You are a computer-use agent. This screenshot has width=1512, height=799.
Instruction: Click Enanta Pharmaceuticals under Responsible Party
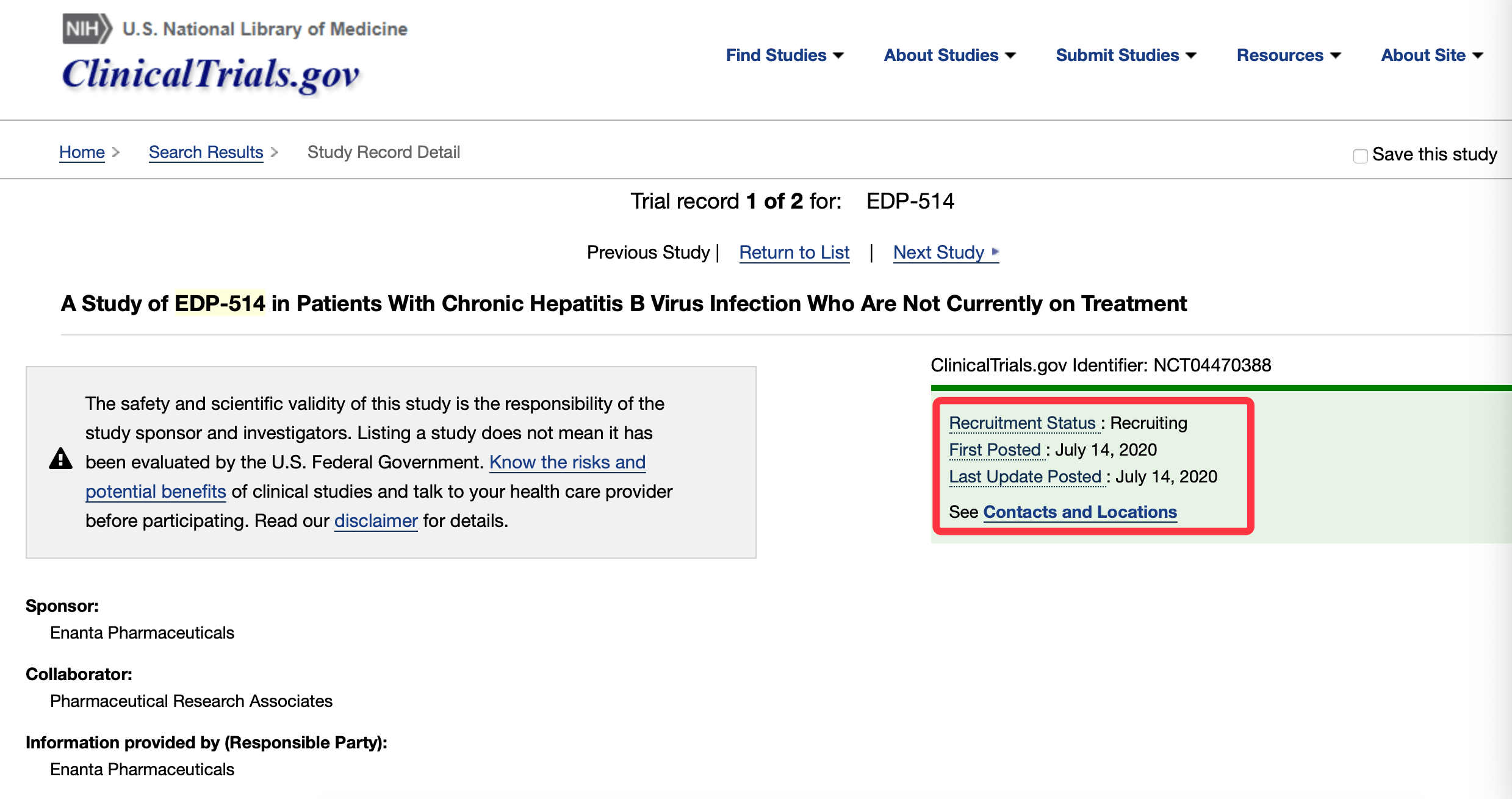(x=142, y=769)
